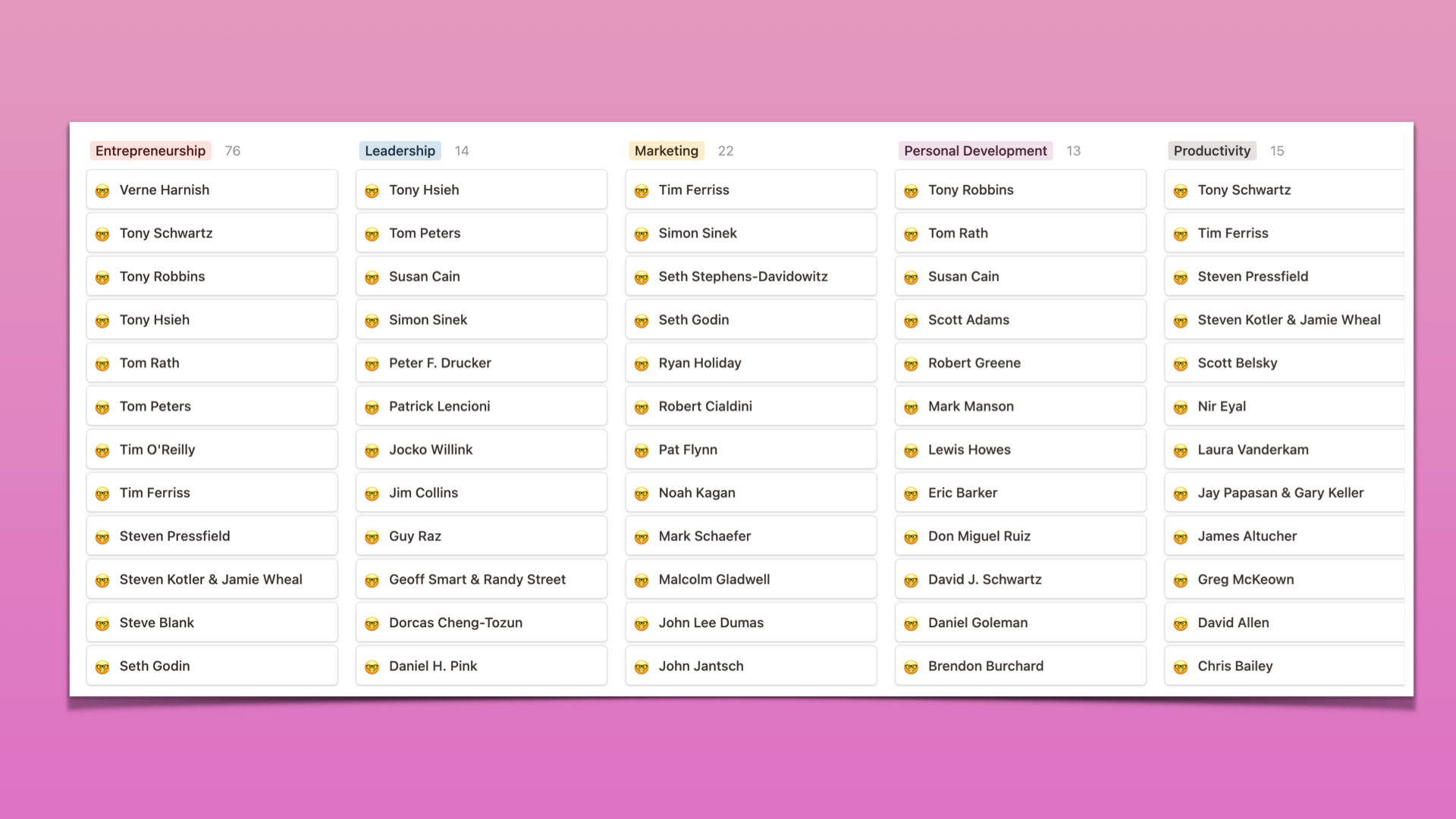Click the emoji icon beside Verne Harnish
Image resolution: width=1456 pixels, height=819 pixels.
(x=102, y=191)
